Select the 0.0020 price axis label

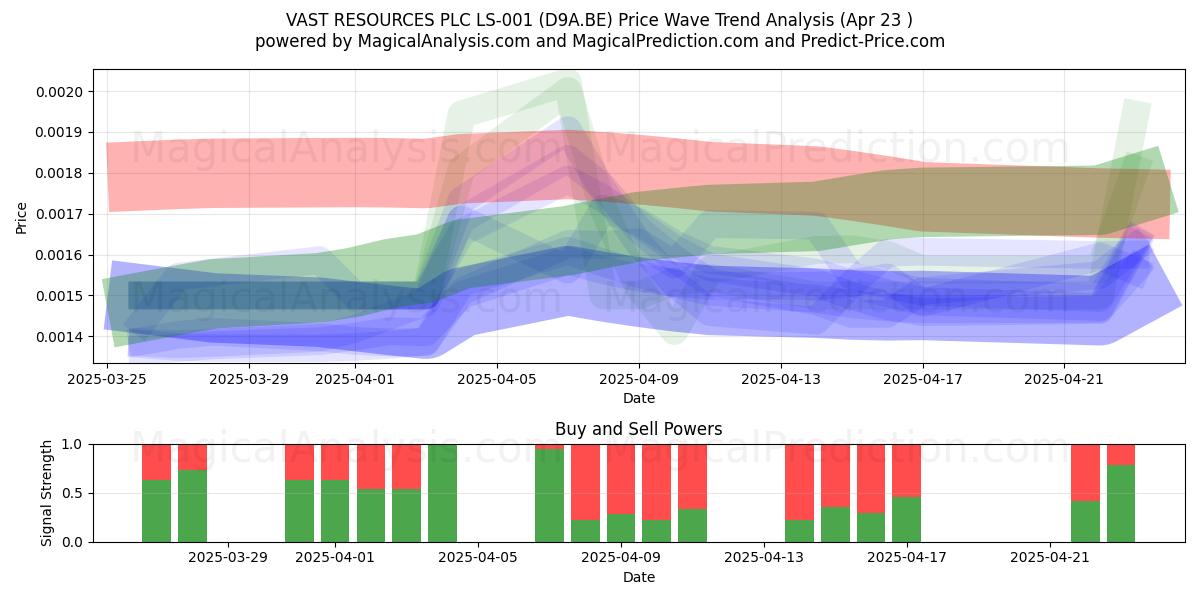coord(61,92)
